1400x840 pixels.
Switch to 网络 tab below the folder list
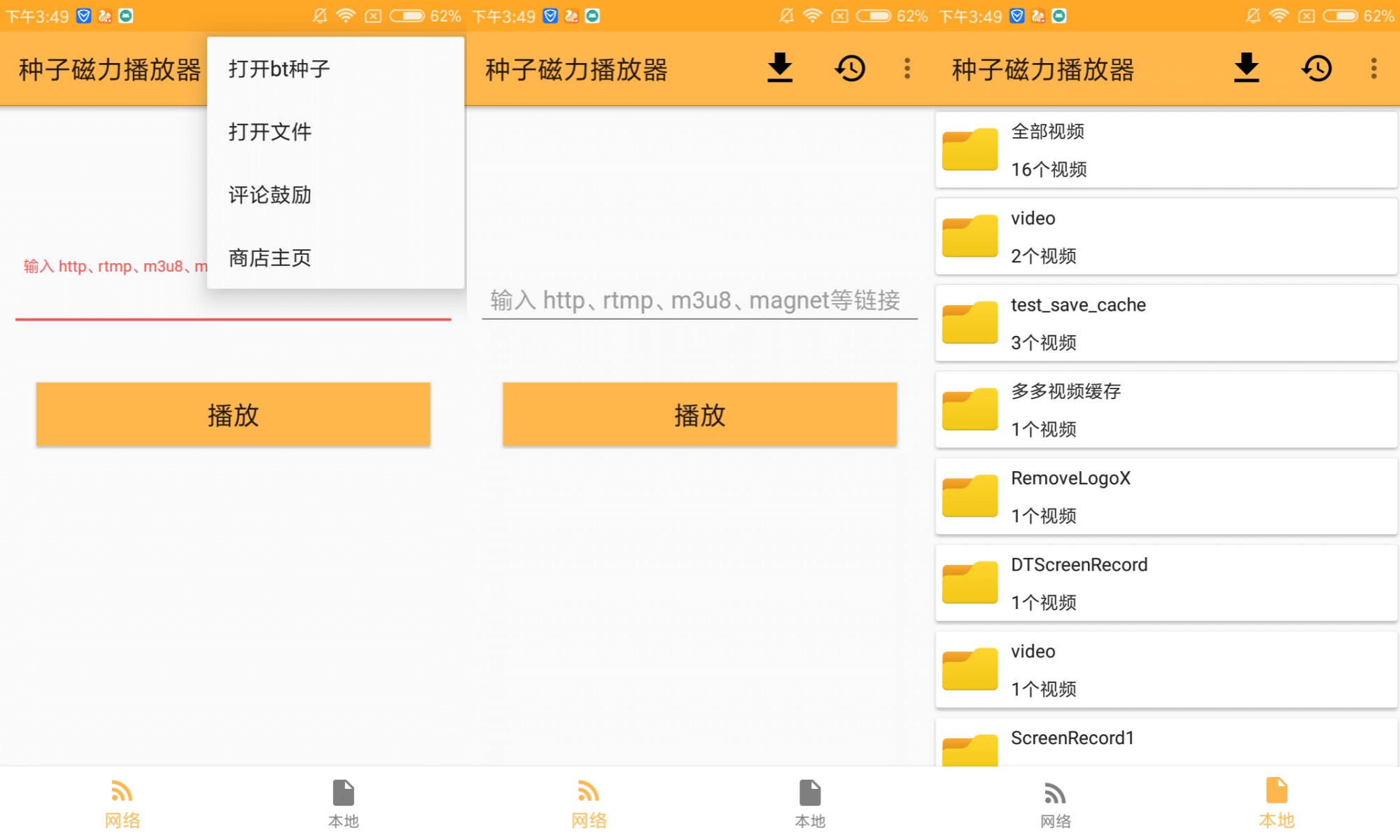pyautogui.click(x=1055, y=803)
